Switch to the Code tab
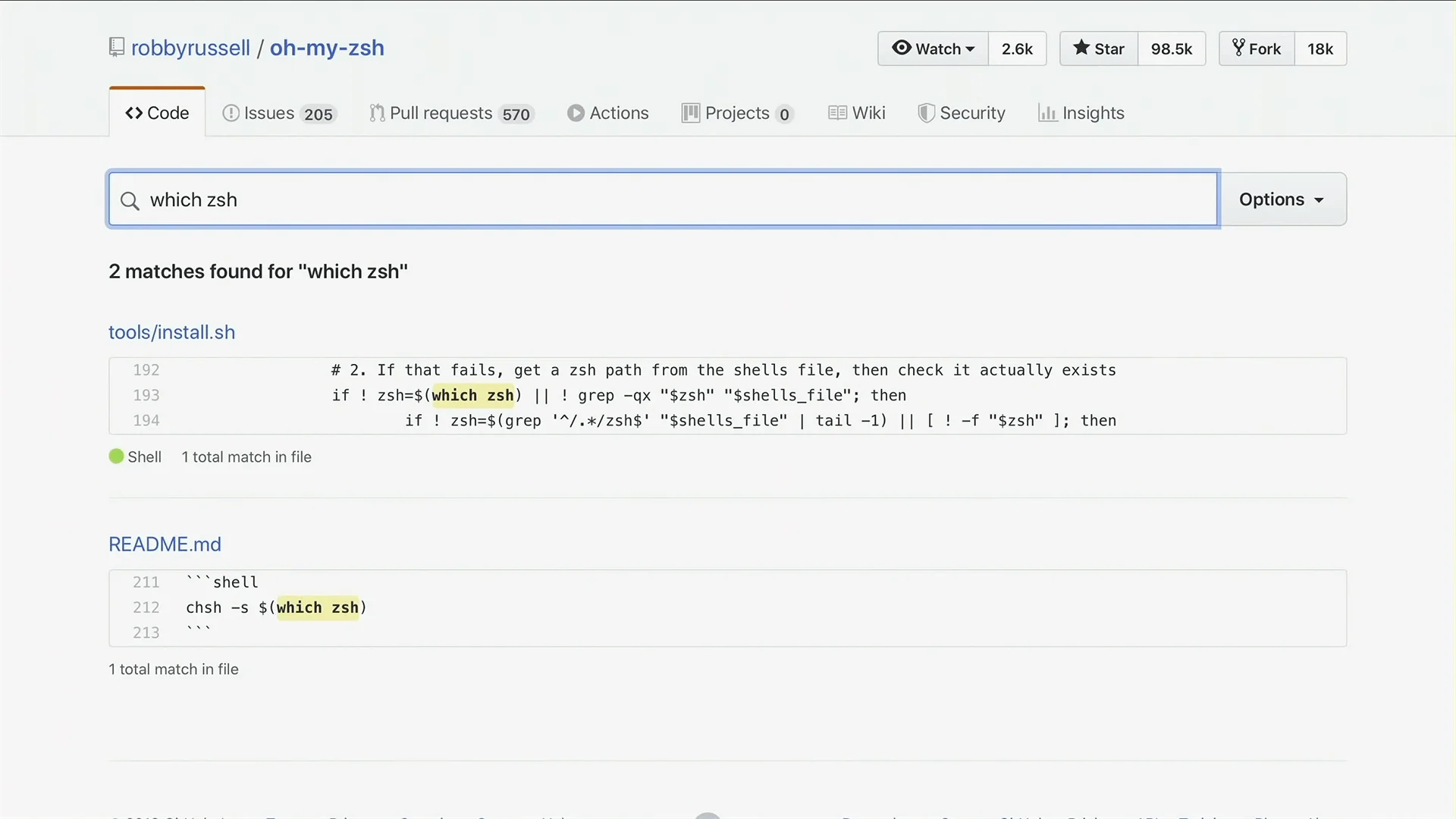 [x=158, y=113]
